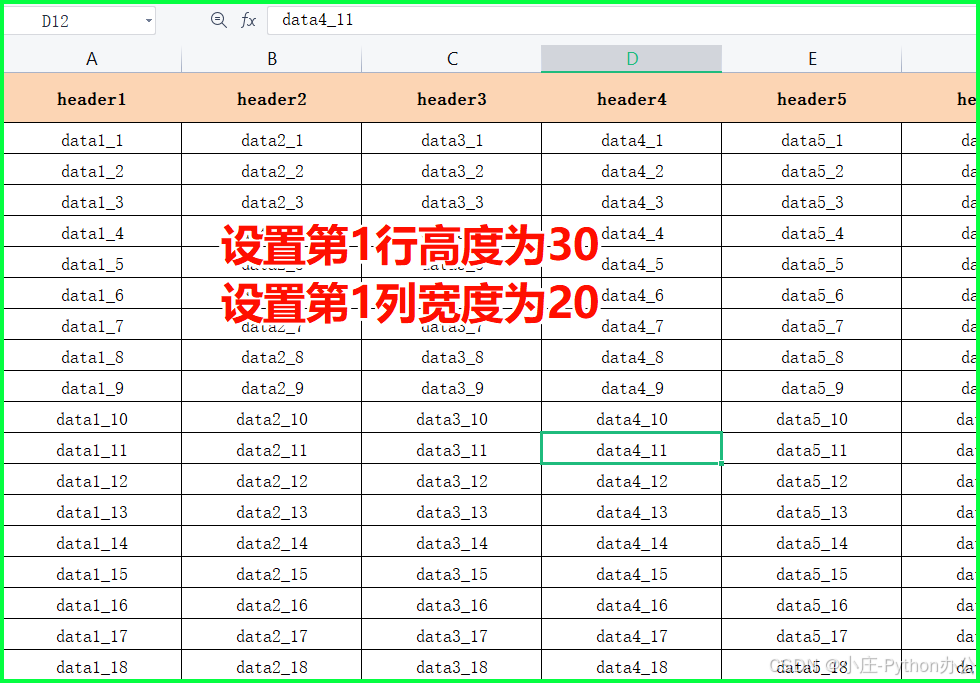Select cell data1_12
This screenshot has height=683, width=980.
pos(92,479)
